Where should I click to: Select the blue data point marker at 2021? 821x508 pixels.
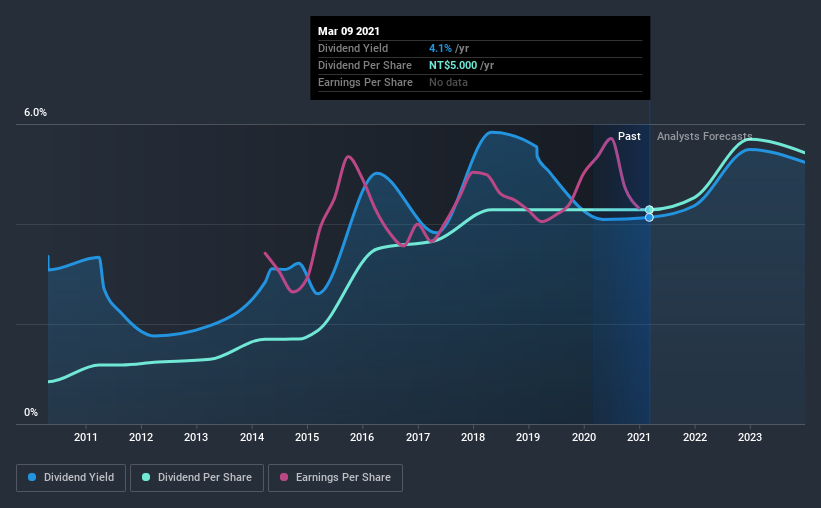click(649, 217)
